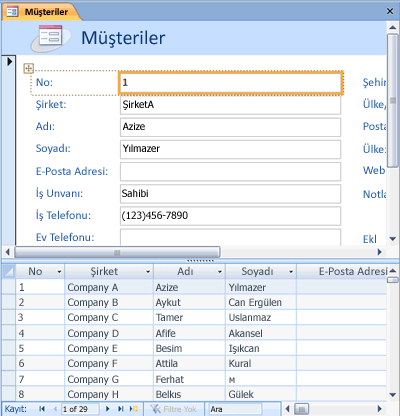Screen dimensions: 400x416
Task: Go to first record navigation icon
Action: pyautogui.click(x=42, y=409)
